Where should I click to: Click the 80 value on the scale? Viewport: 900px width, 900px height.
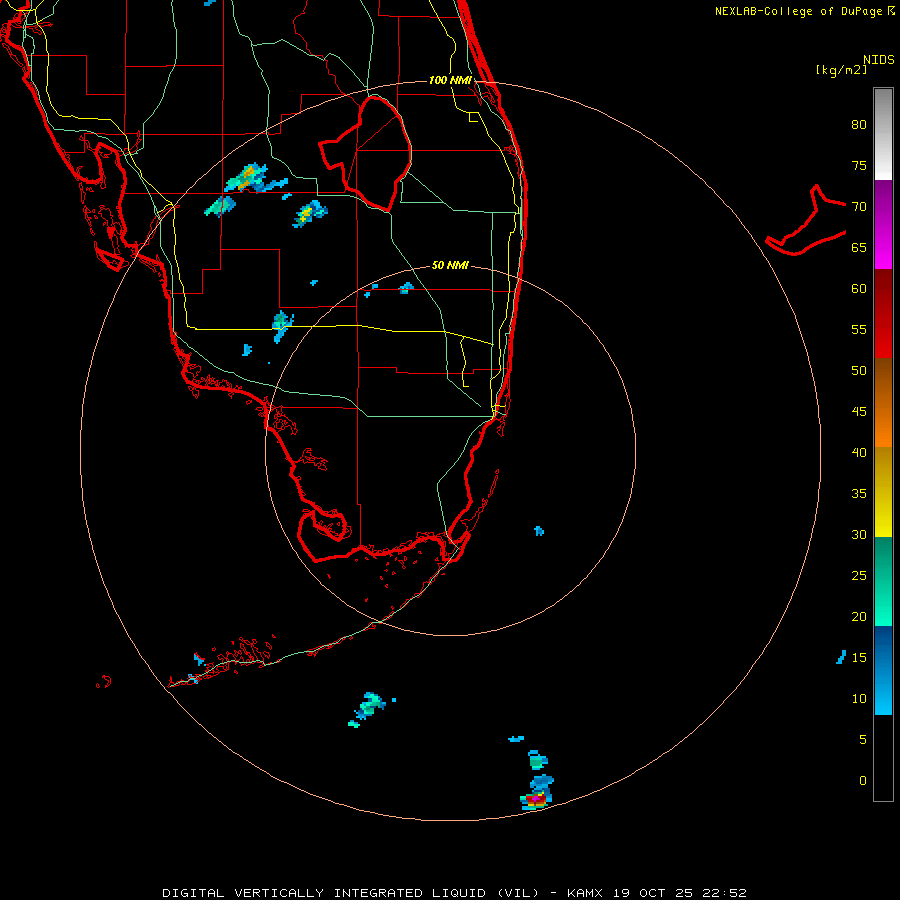859,125
